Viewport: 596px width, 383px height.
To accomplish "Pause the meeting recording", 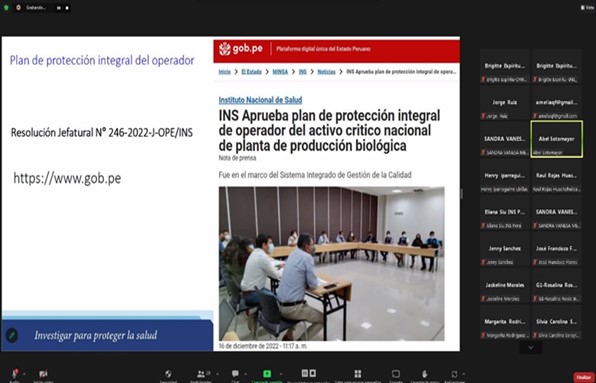I will tap(59, 8).
